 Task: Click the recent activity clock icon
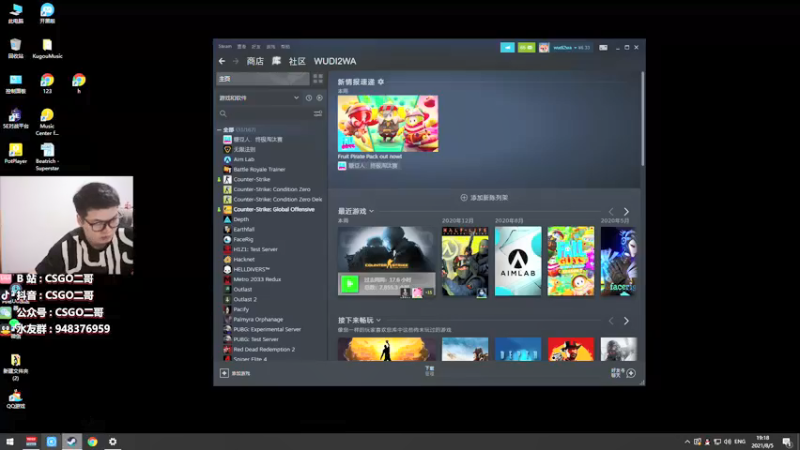point(309,97)
